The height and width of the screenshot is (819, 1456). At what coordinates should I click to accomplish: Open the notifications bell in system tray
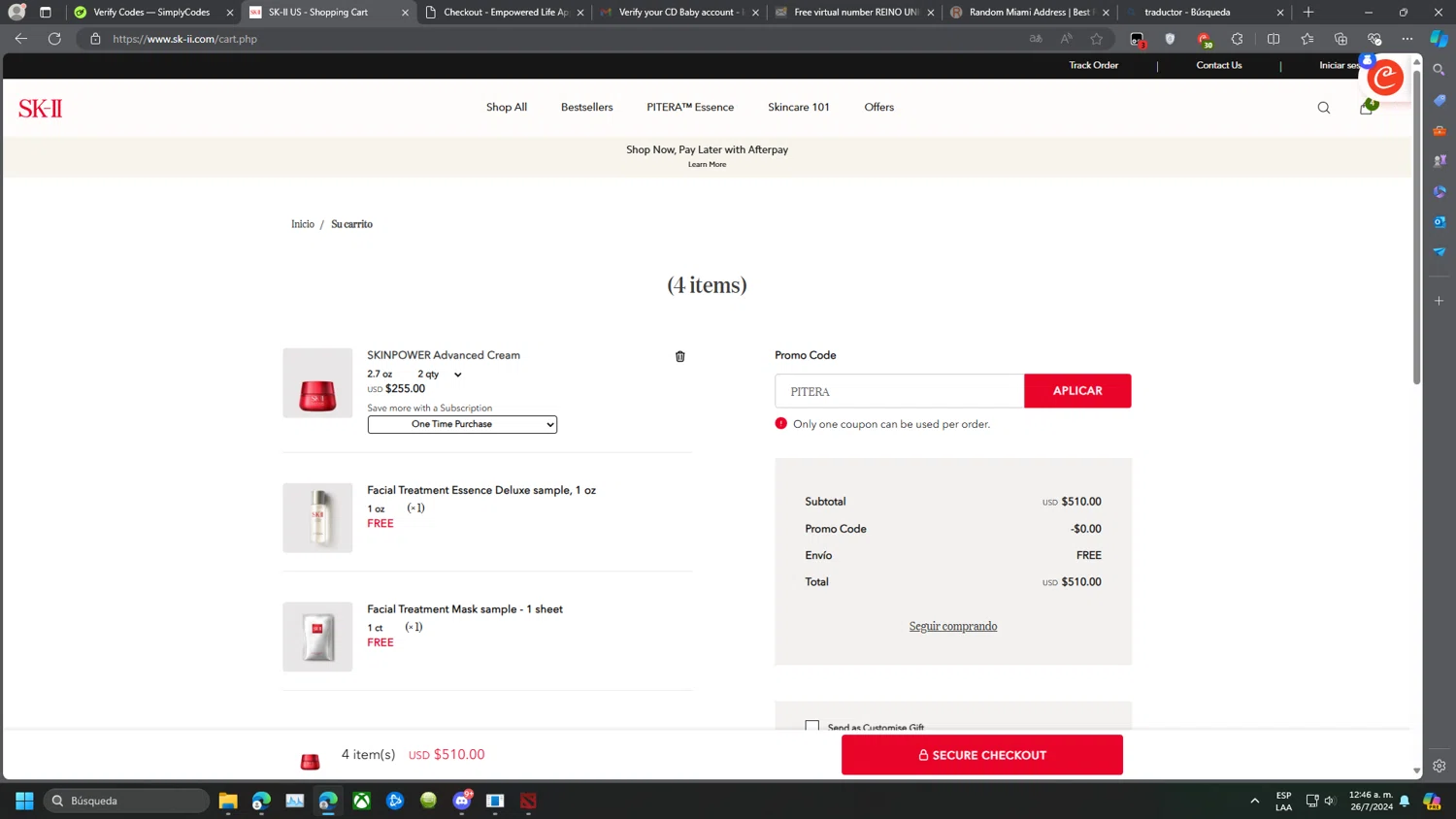(x=1405, y=801)
